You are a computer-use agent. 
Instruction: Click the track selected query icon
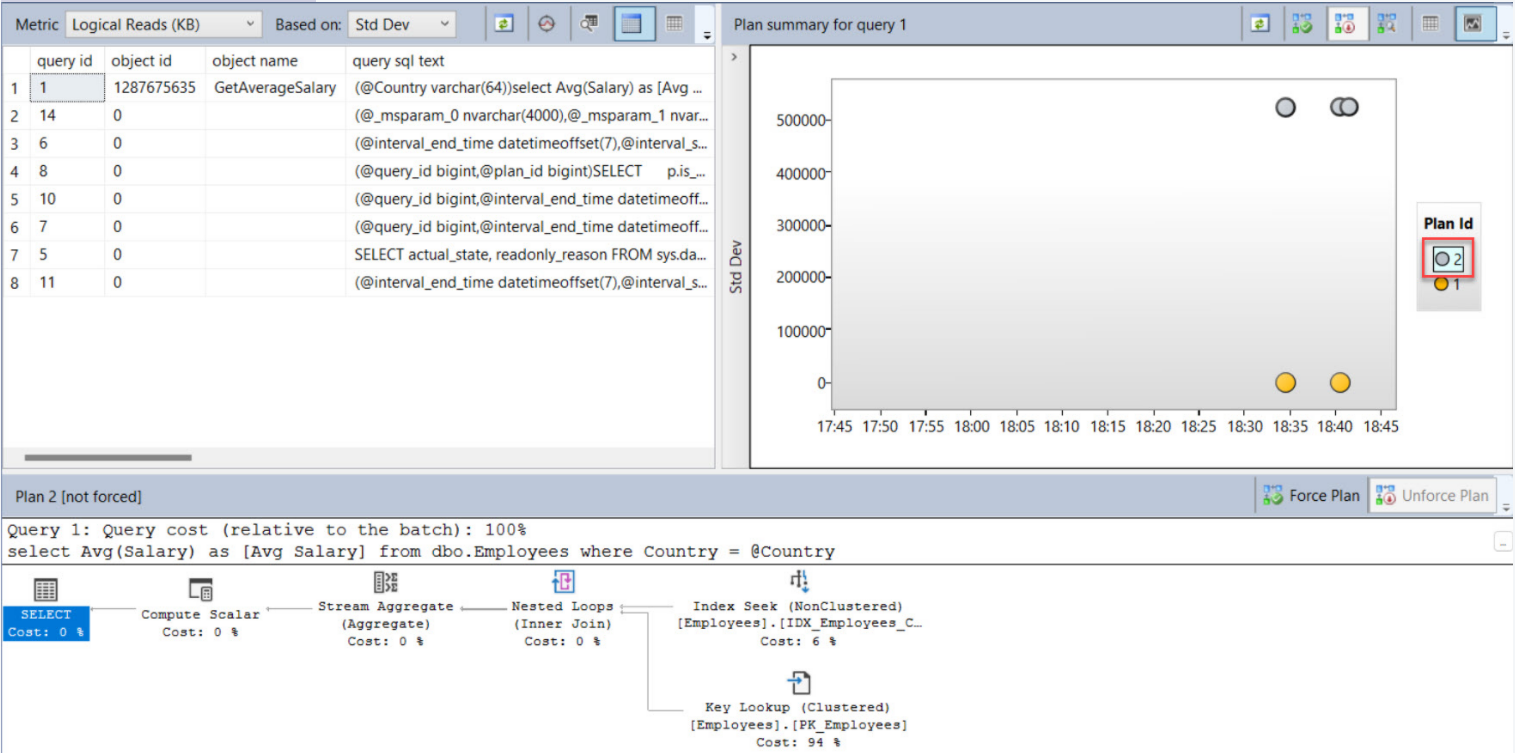pos(546,24)
